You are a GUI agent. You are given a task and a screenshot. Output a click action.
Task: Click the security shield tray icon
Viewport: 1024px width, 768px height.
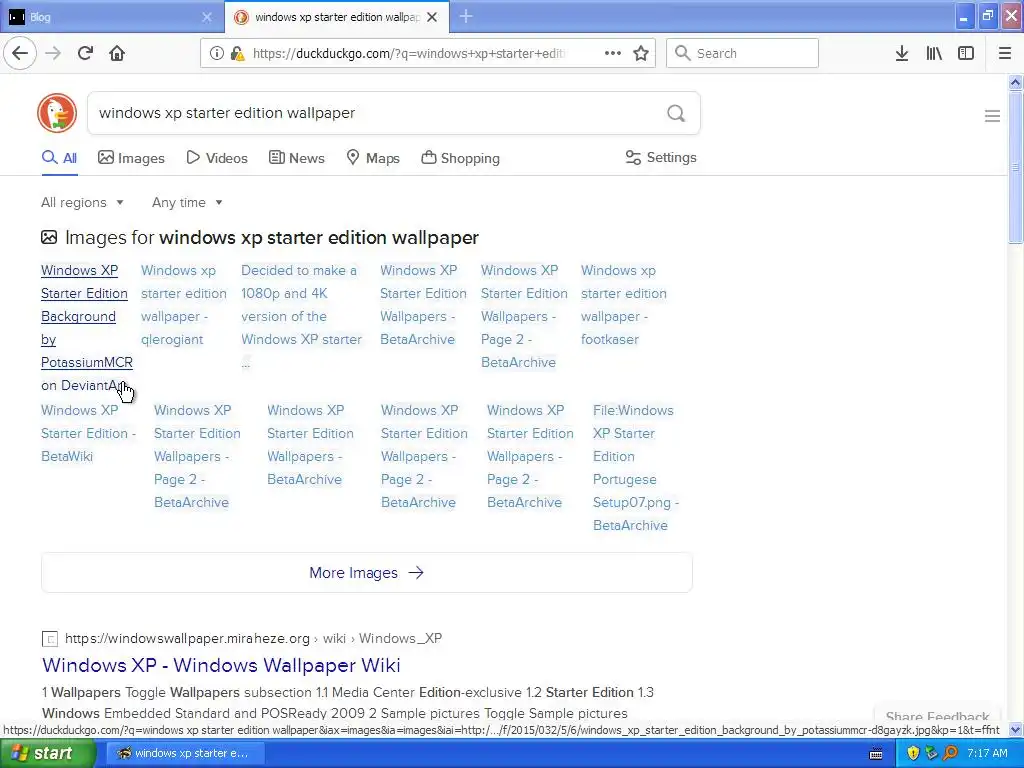[913, 753]
